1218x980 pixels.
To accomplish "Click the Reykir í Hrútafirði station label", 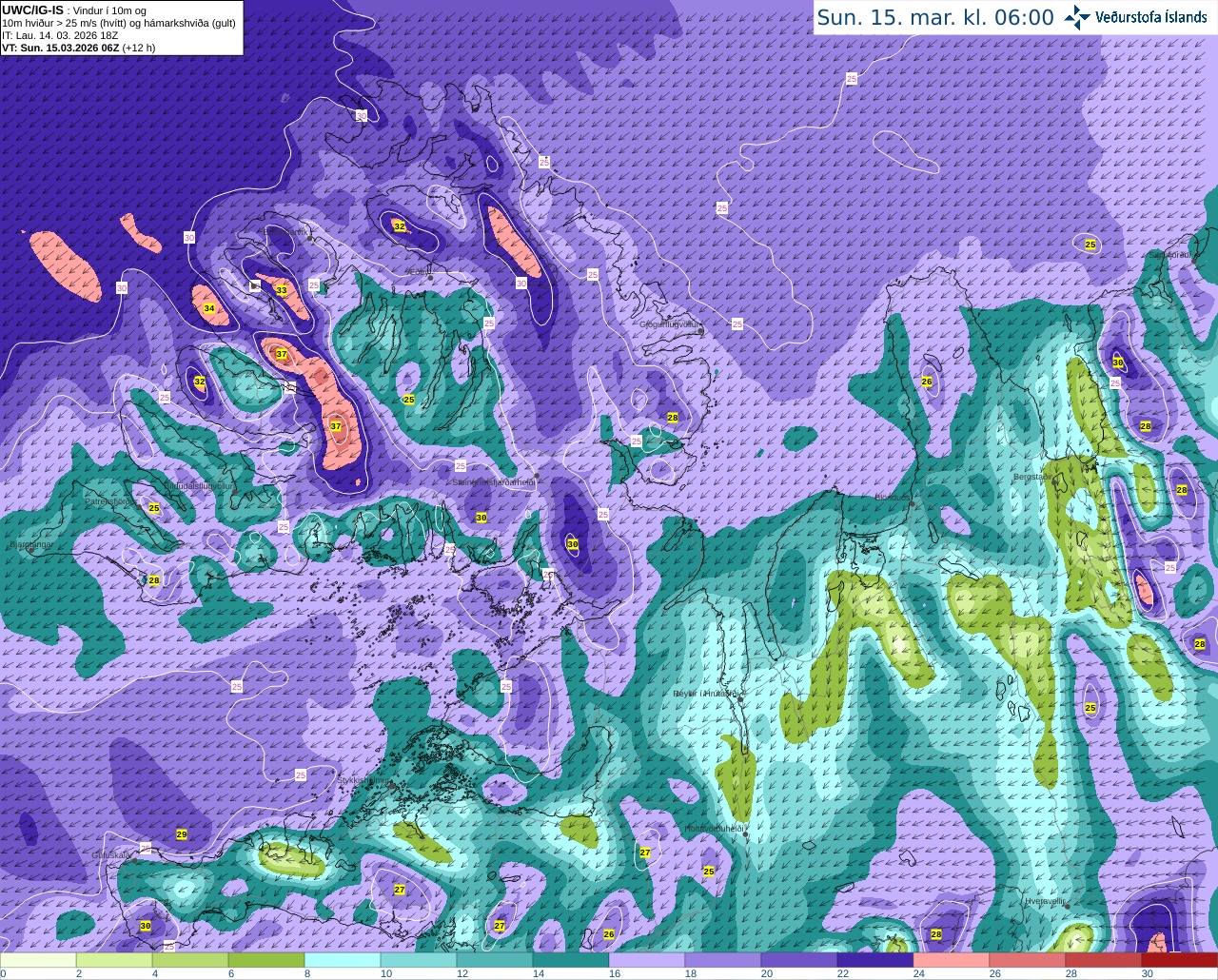I will pyautogui.click(x=706, y=694).
